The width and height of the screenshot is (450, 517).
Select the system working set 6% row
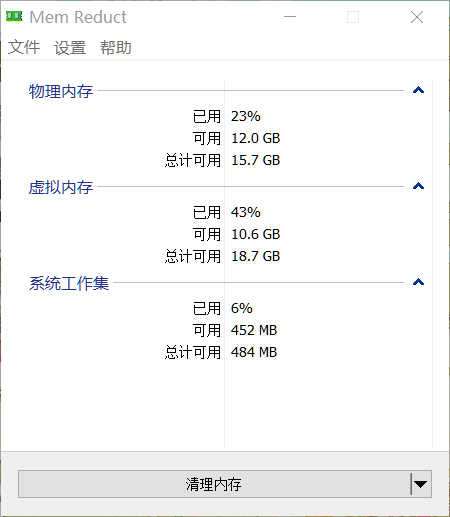click(x=223, y=308)
